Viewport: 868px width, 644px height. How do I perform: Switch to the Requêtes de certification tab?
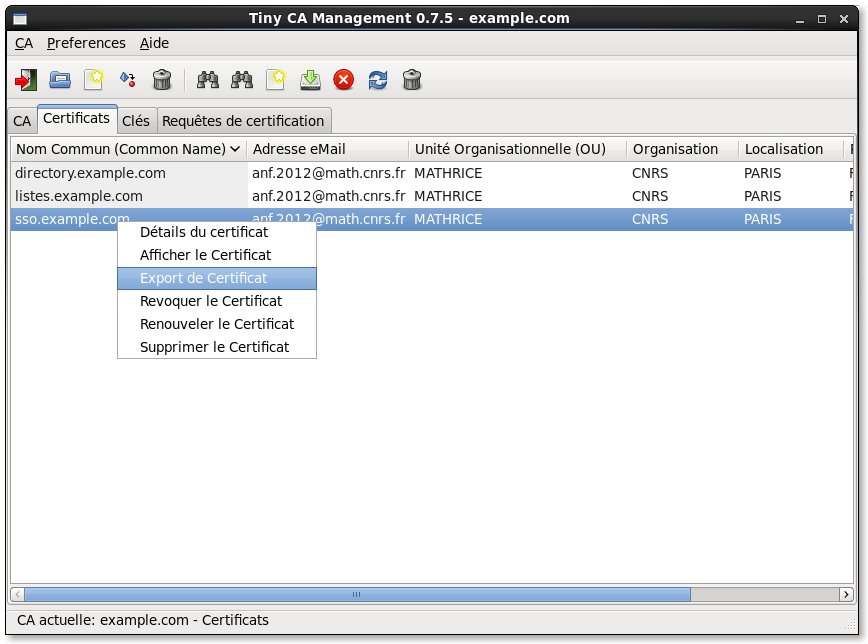(x=243, y=121)
